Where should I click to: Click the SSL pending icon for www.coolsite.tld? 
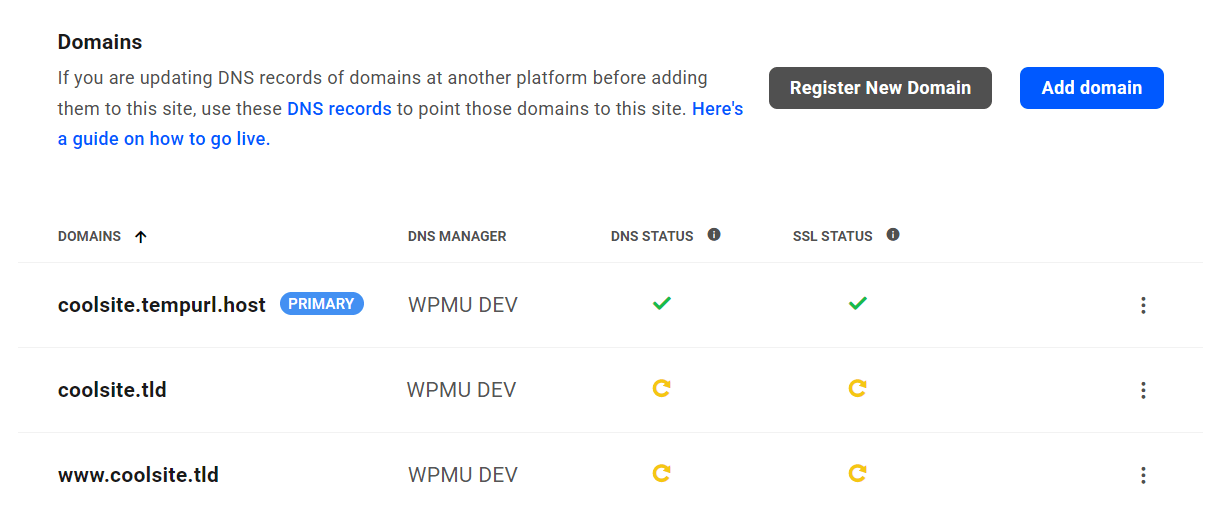click(x=857, y=473)
